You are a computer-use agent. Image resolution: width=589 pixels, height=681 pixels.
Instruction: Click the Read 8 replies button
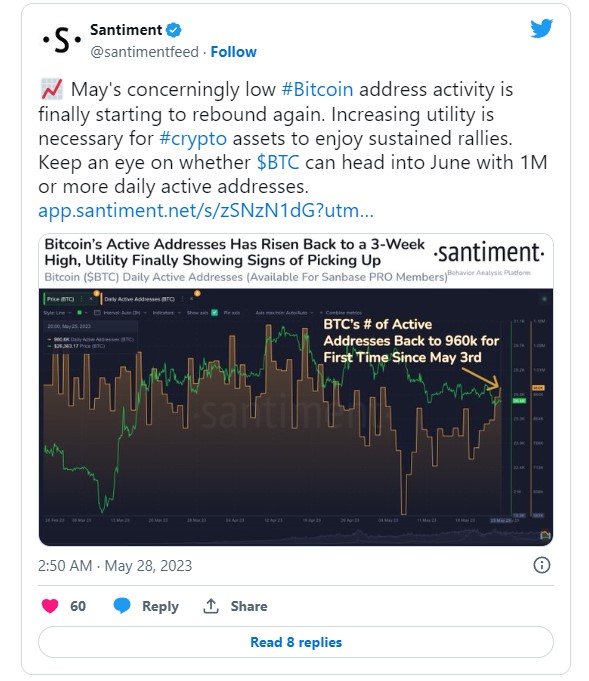click(x=296, y=642)
